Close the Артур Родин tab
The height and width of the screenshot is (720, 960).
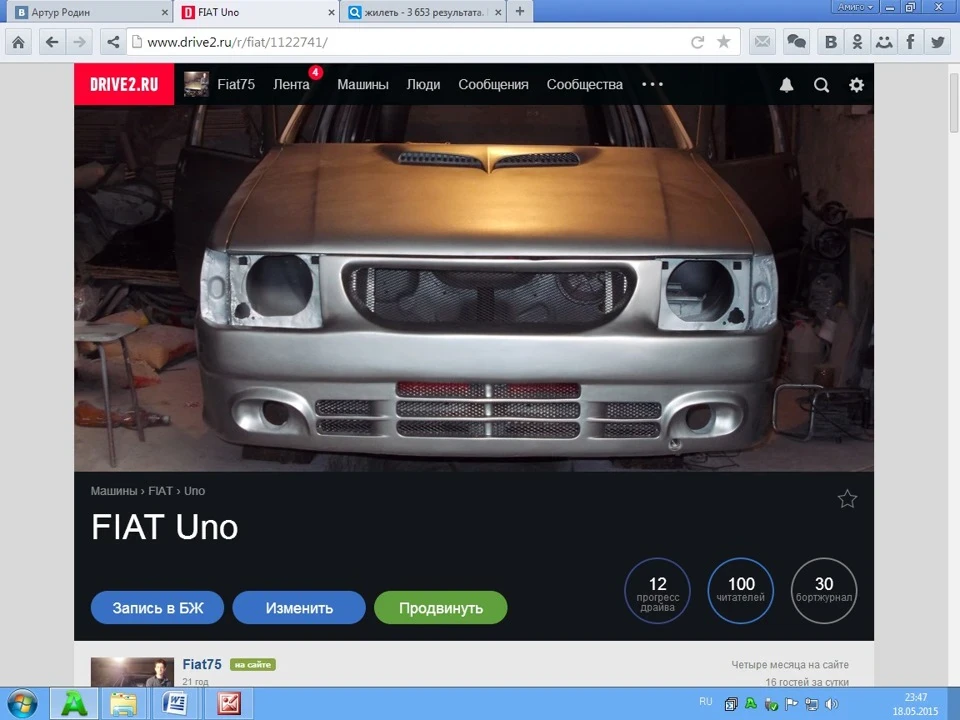(165, 12)
